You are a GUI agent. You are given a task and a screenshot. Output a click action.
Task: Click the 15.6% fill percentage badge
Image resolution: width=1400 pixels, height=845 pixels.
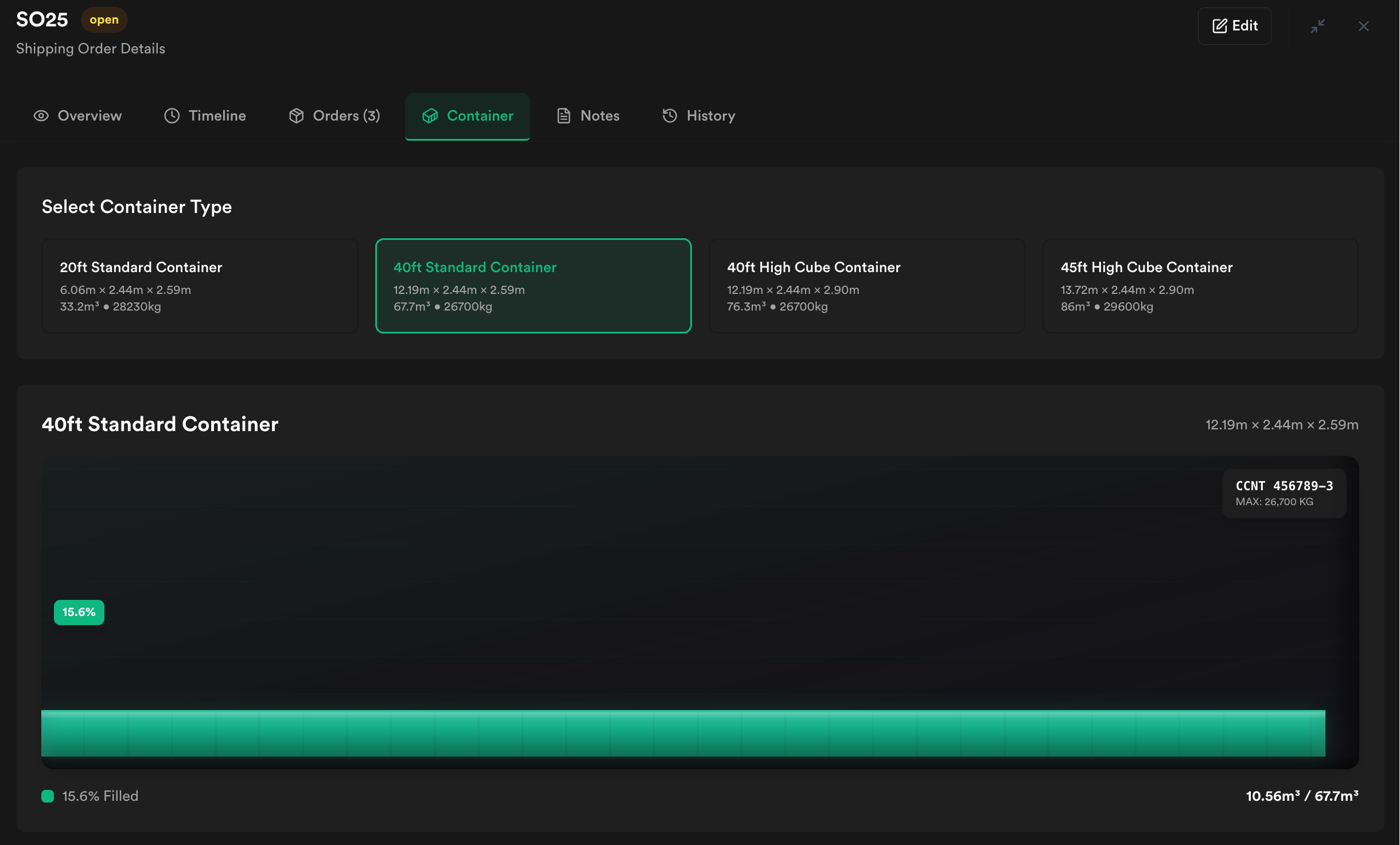(x=79, y=613)
